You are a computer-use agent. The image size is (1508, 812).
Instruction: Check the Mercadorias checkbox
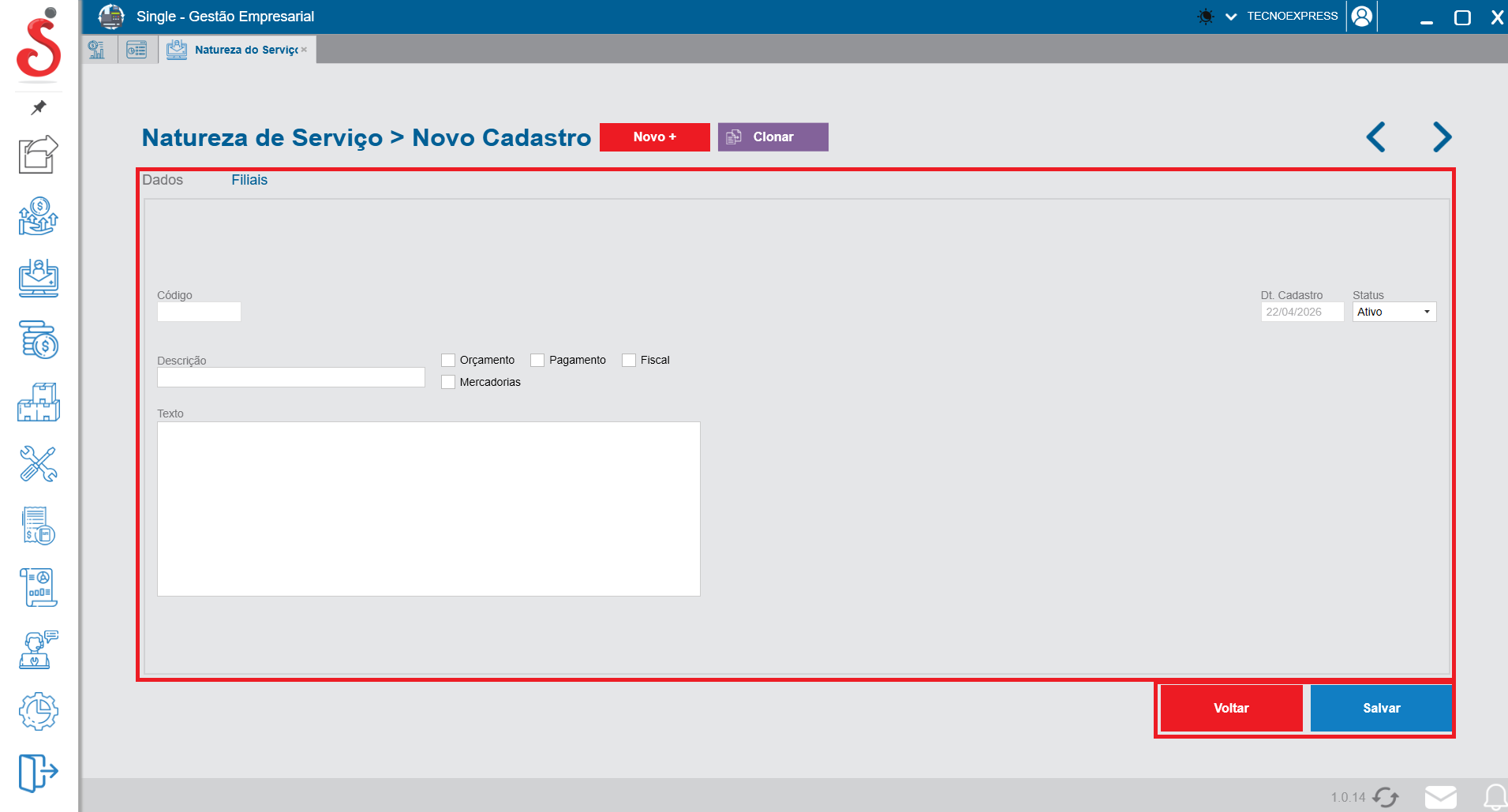point(448,383)
